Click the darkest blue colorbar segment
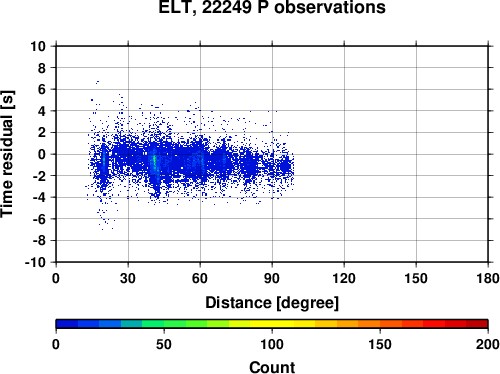The width and height of the screenshot is (500, 374). point(67,324)
